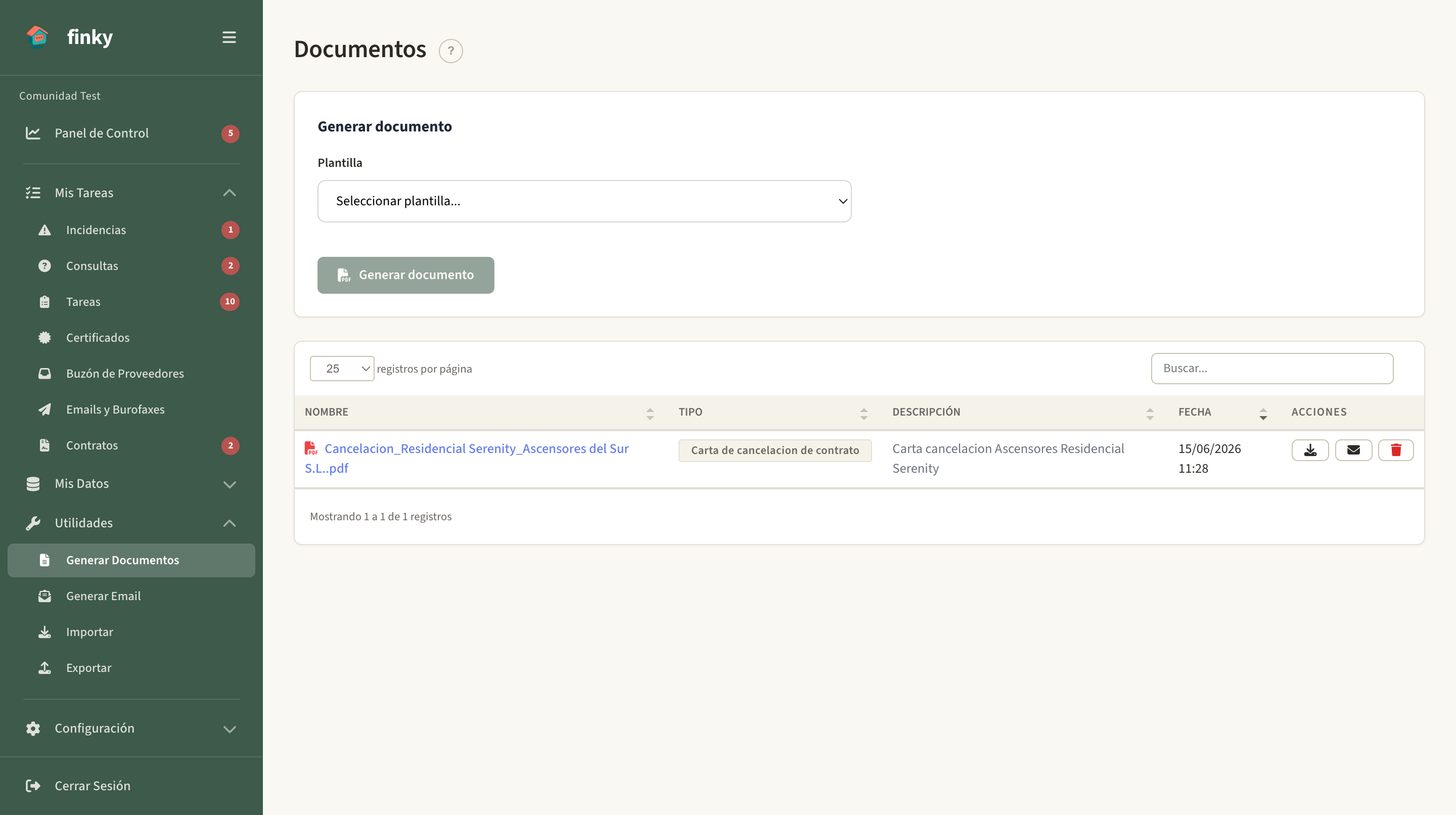
Task: Click the Contratos badge showing 2
Action: pos(230,445)
